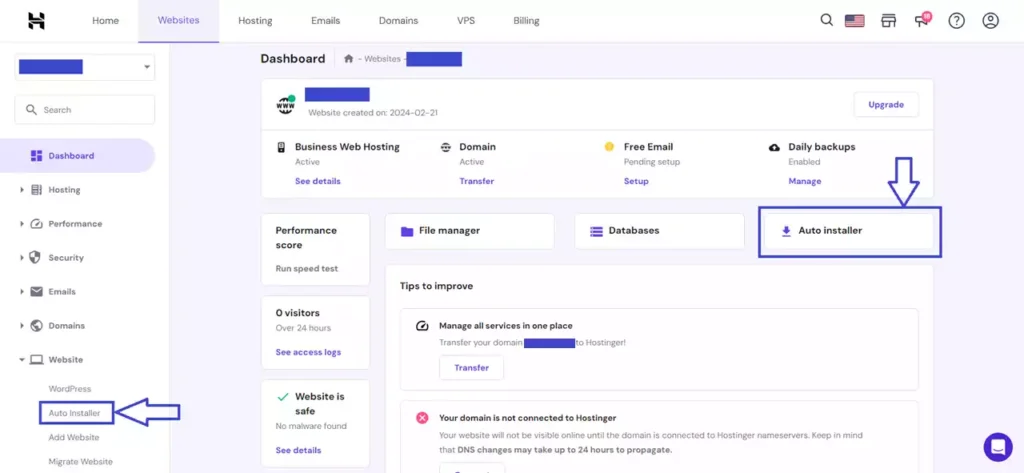
Task: Click the Domains globe icon in sidebar
Action: (36, 325)
